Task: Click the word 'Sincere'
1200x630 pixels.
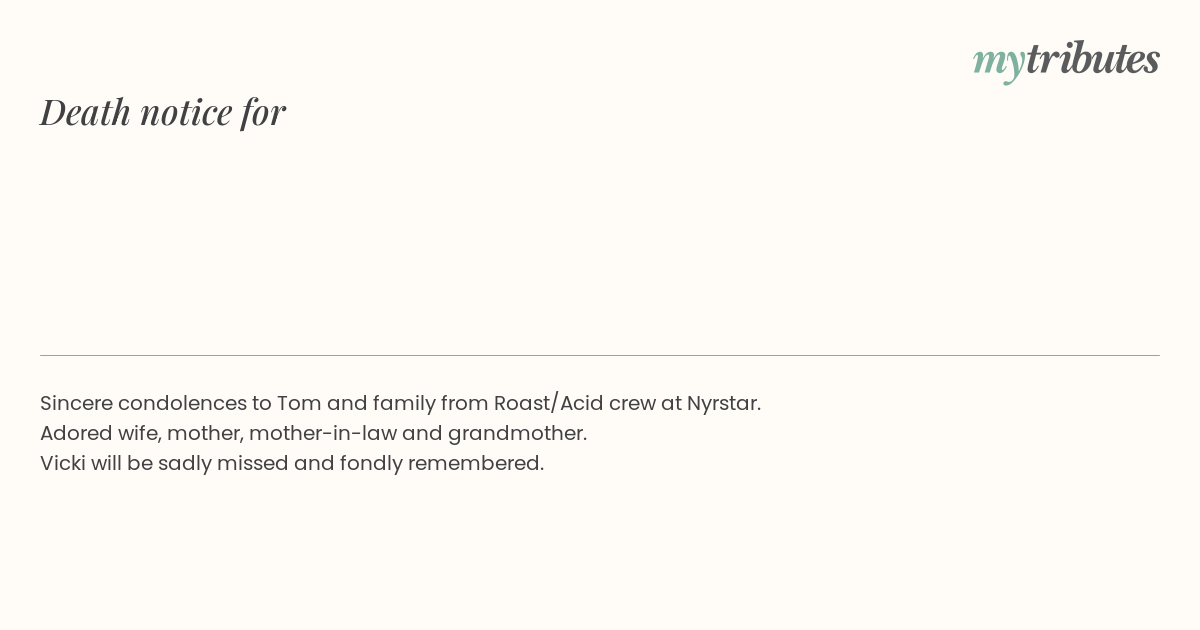Action: [x=76, y=403]
